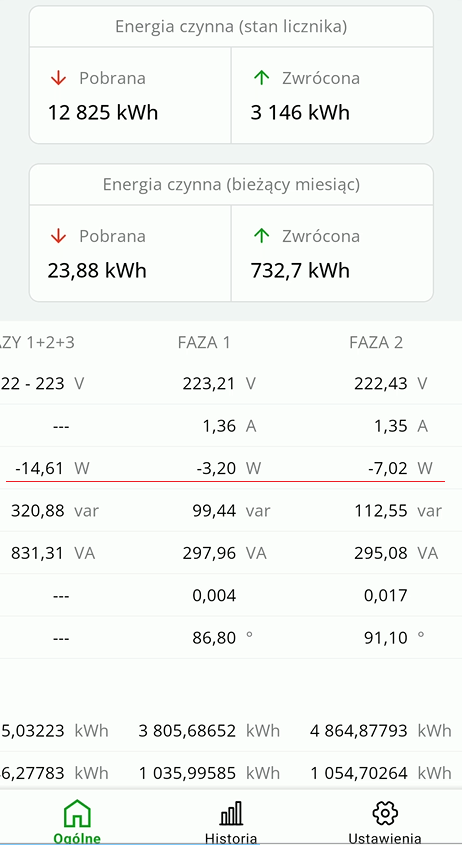Open the Ustawienia gear icon

385,813
